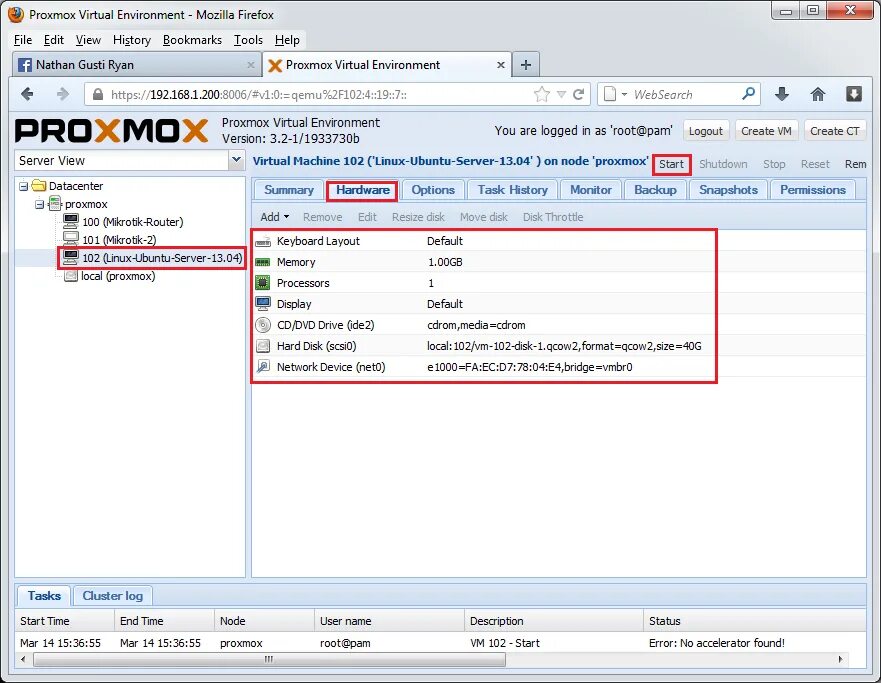Click the bookmark star in address bar
This screenshot has width=881, height=683.
click(542, 94)
